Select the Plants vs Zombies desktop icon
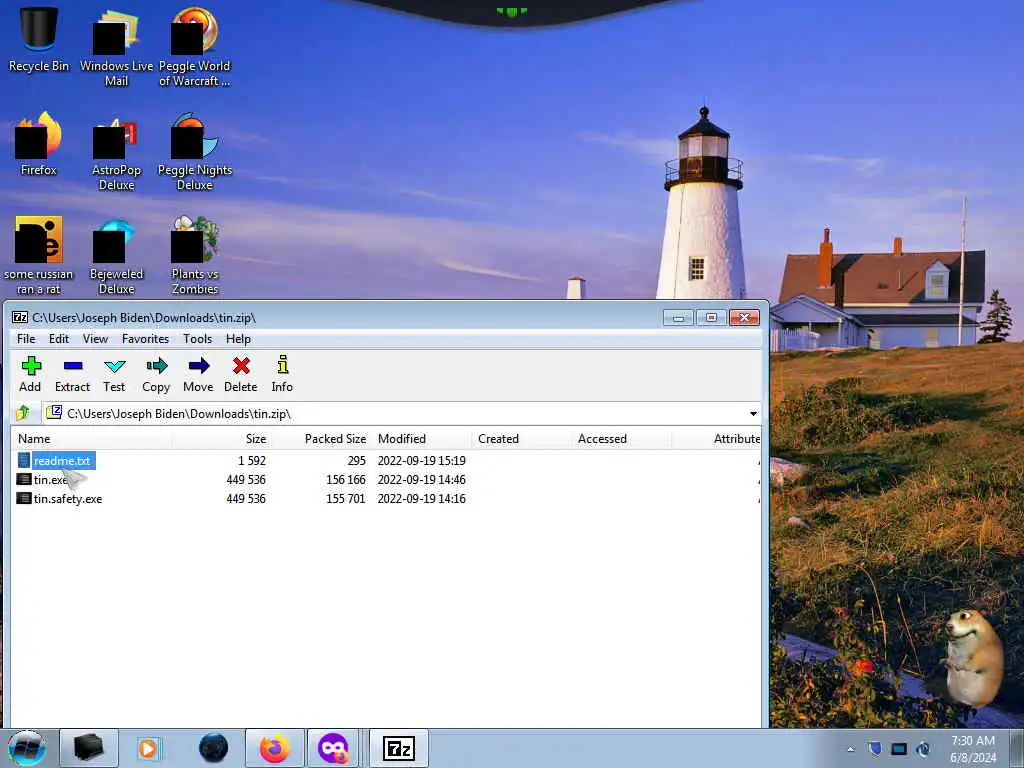The height and width of the screenshot is (768, 1024). (x=195, y=255)
